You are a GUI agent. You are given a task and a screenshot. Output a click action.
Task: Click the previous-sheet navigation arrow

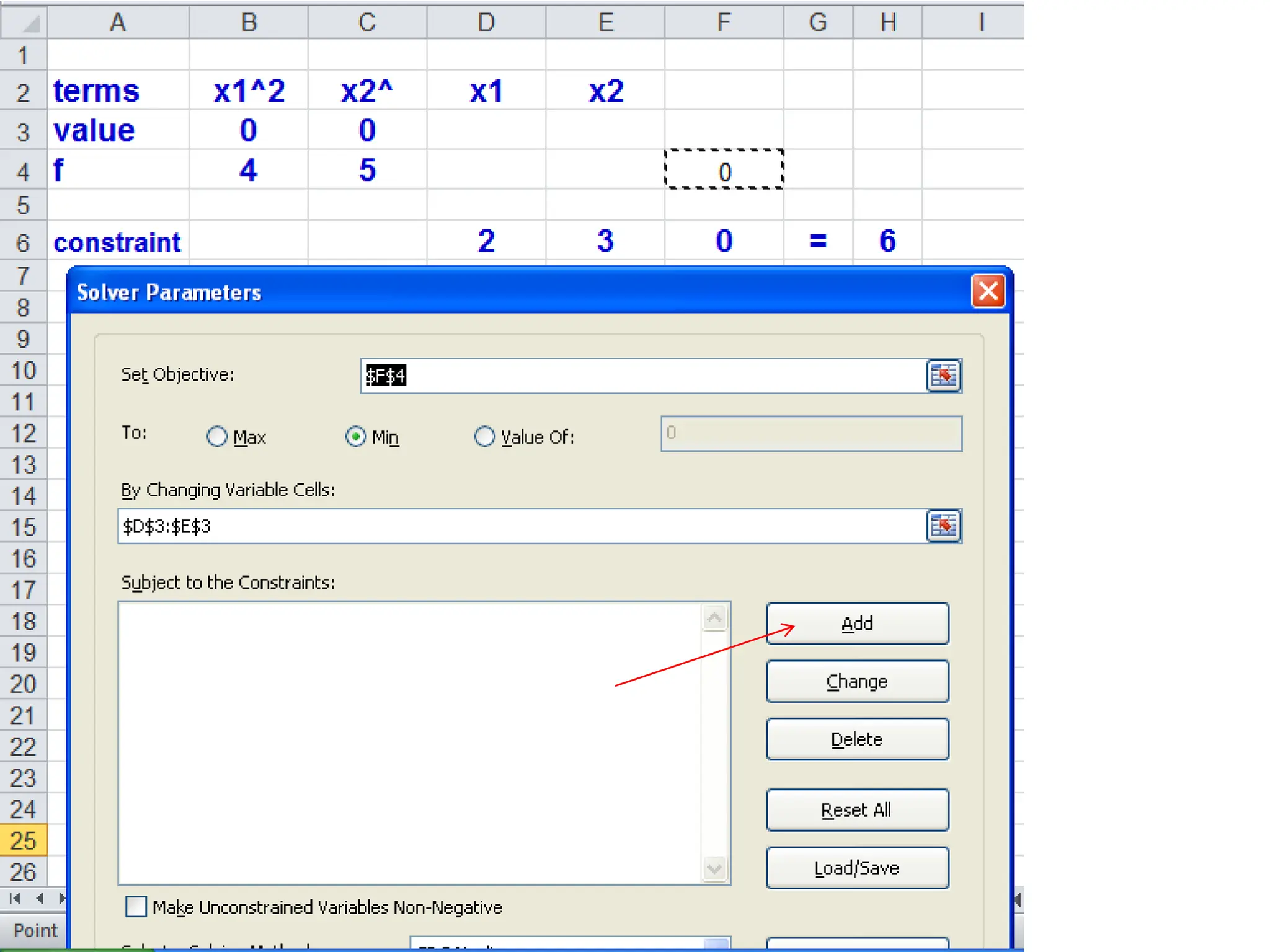40,898
